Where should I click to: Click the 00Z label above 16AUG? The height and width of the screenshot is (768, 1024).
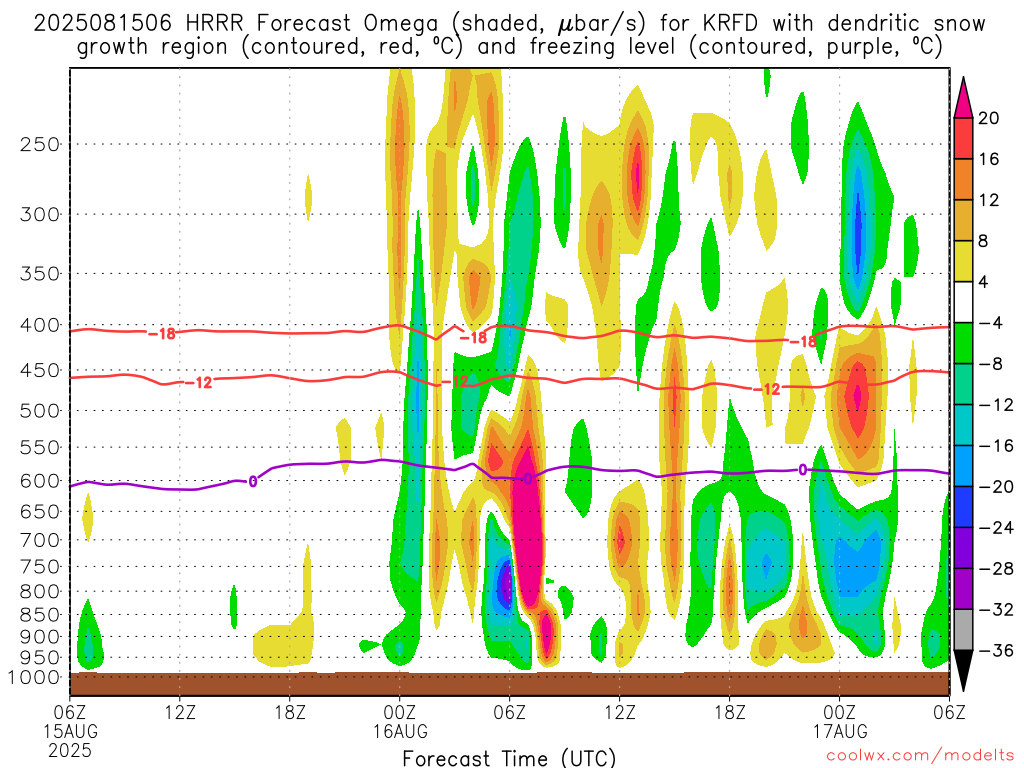400,712
